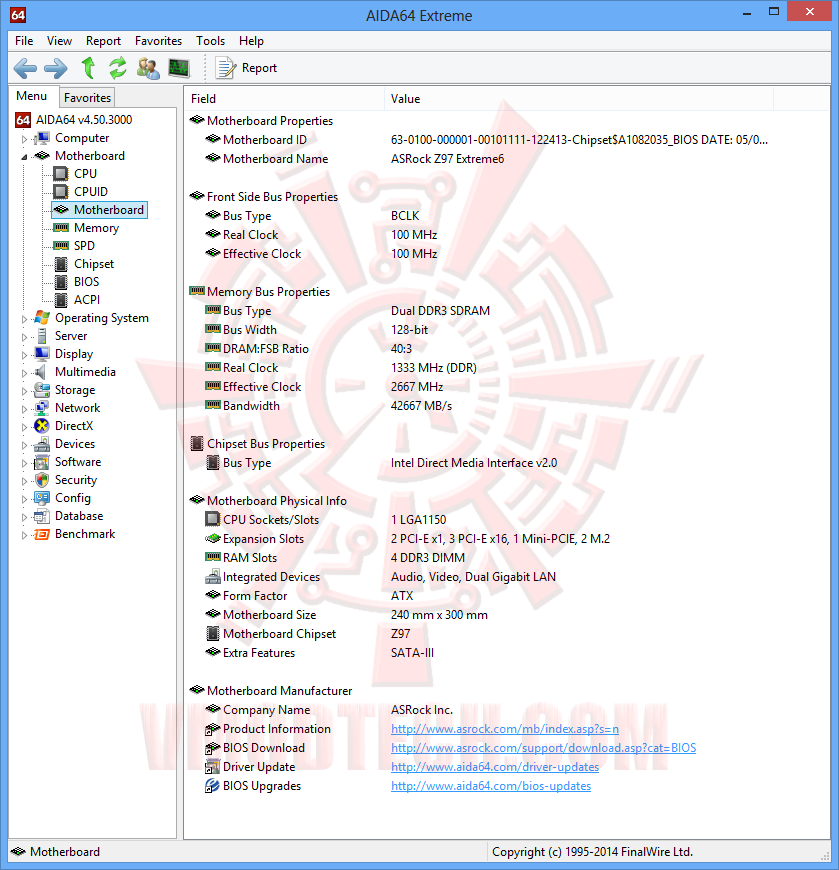The image size is (839, 870).
Task: Select the Integrated Devices row
Action: coord(506,577)
